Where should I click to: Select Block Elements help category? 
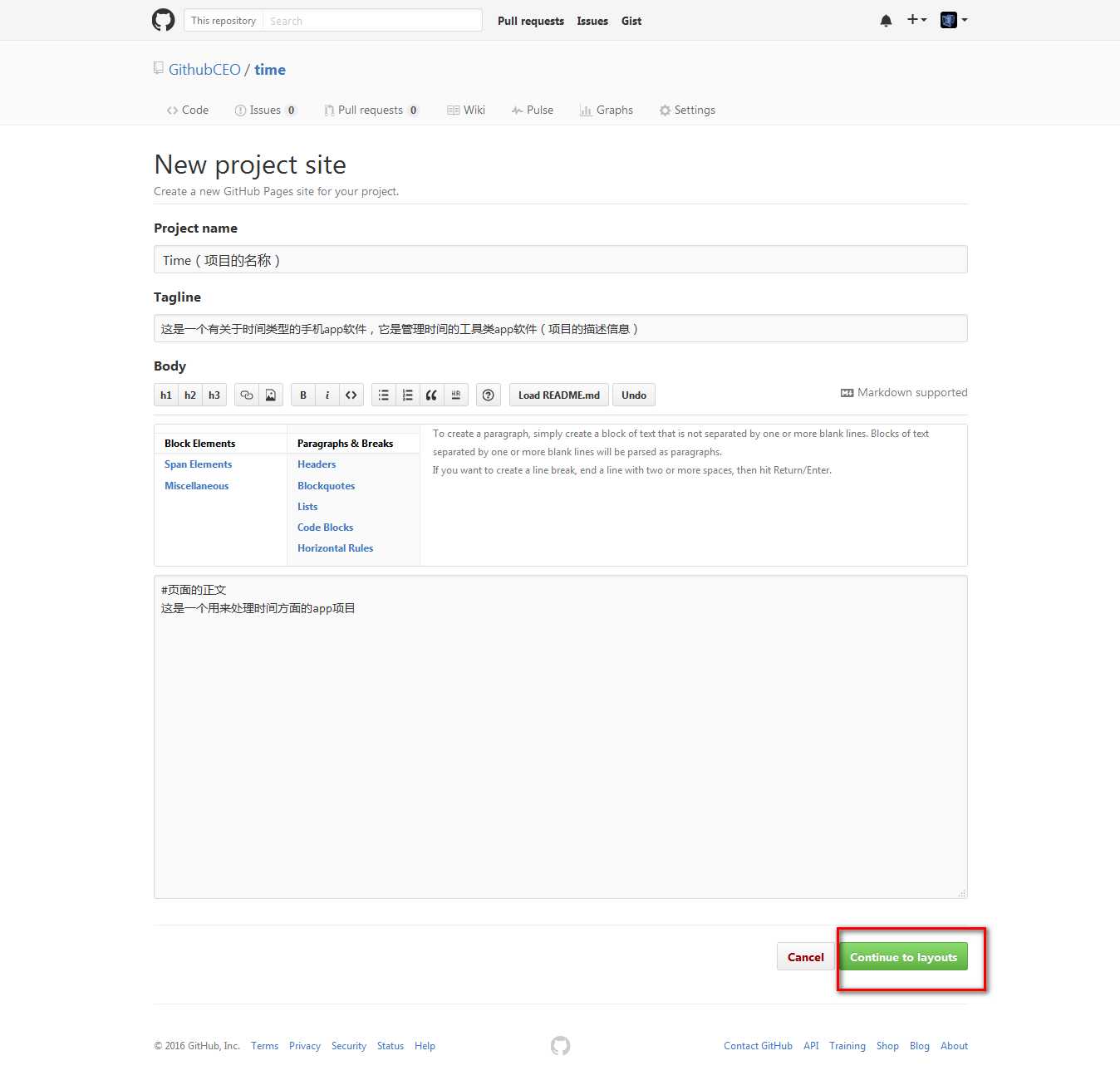[x=199, y=444]
